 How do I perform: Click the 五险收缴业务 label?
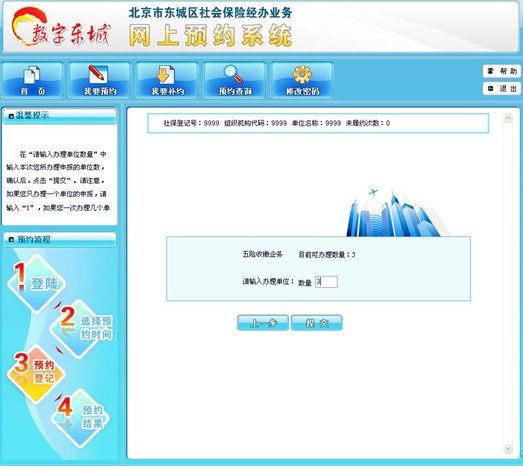(x=263, y=254)
